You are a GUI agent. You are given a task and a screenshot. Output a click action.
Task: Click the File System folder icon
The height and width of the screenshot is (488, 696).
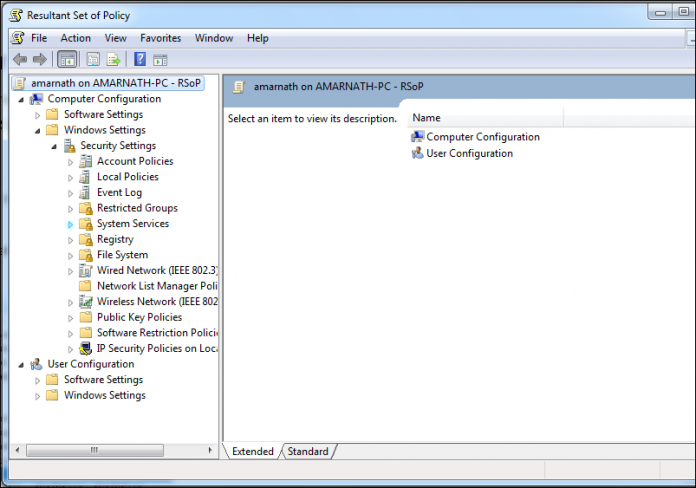point(85,255)
